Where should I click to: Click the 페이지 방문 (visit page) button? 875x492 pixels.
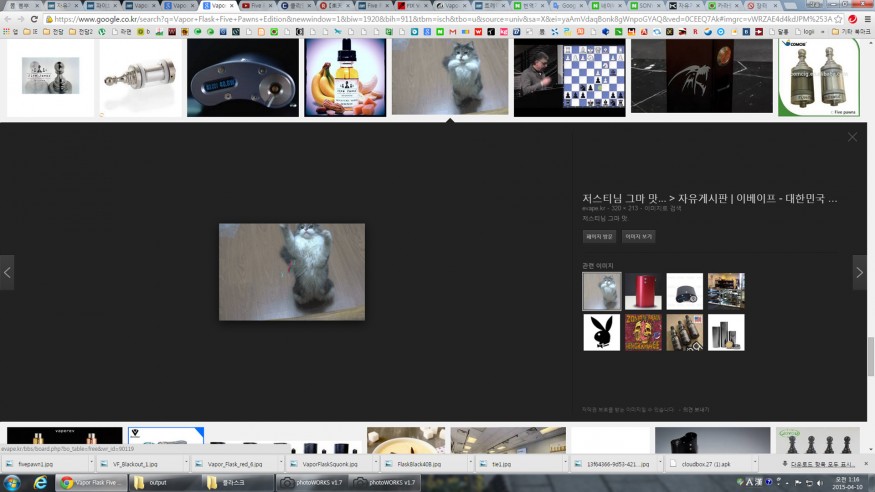pos(599,237)
